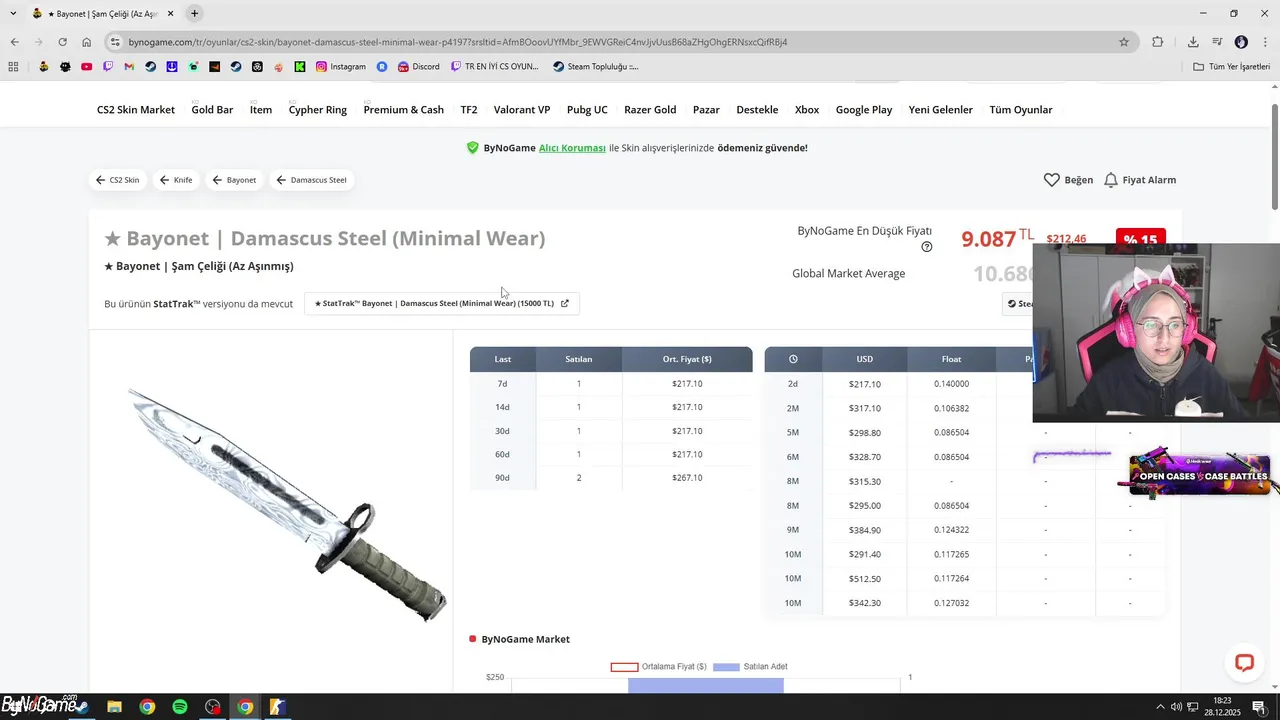Open the YouTube bookmark icon

(x=87, y=67)
